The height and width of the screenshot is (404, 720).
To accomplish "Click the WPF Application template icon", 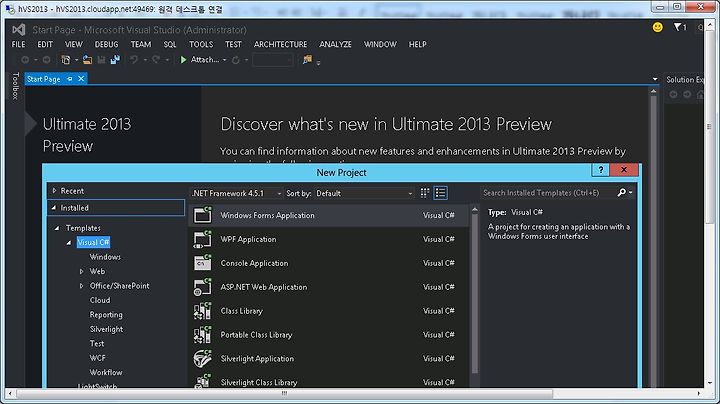I will pyautogui.click(x=202, y=239).
